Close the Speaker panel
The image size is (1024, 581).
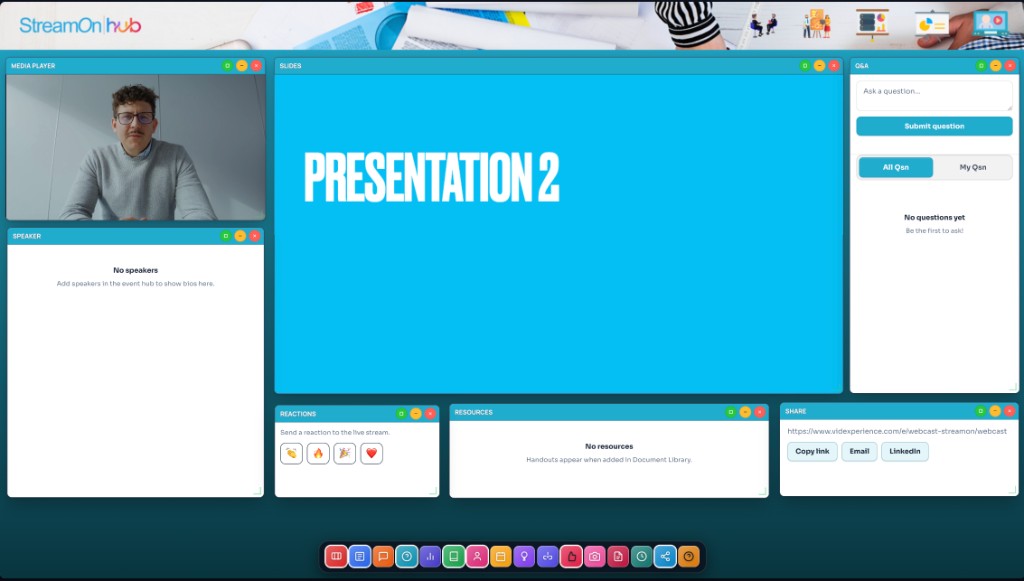click(x=255, y=236)
